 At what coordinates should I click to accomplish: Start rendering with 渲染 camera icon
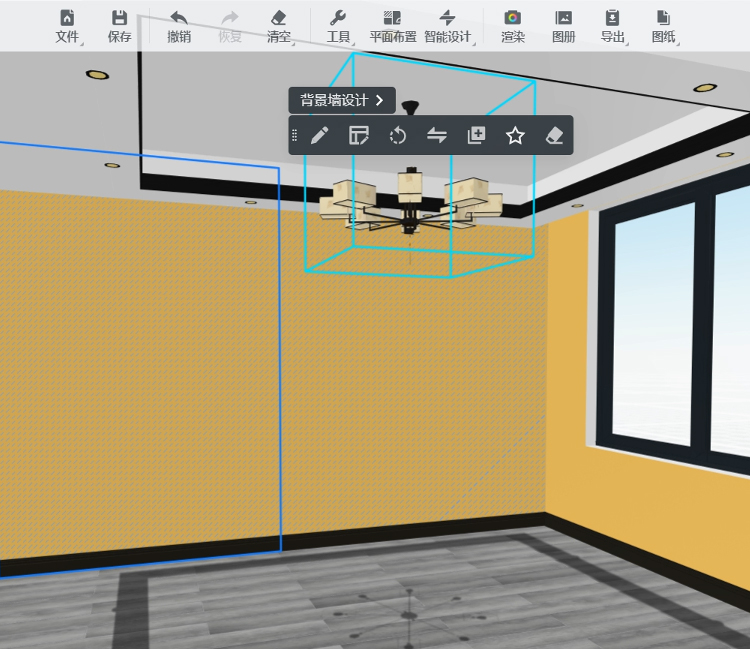[x=513, y=27]
